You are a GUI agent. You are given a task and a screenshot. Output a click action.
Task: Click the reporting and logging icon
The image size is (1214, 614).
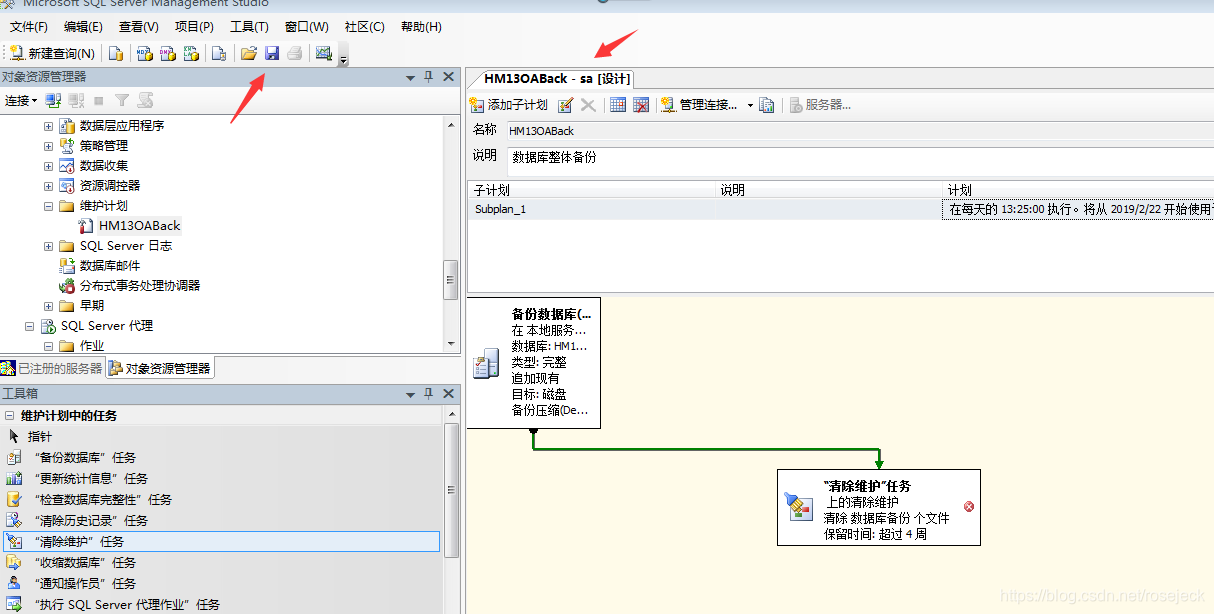pos(767,105)
